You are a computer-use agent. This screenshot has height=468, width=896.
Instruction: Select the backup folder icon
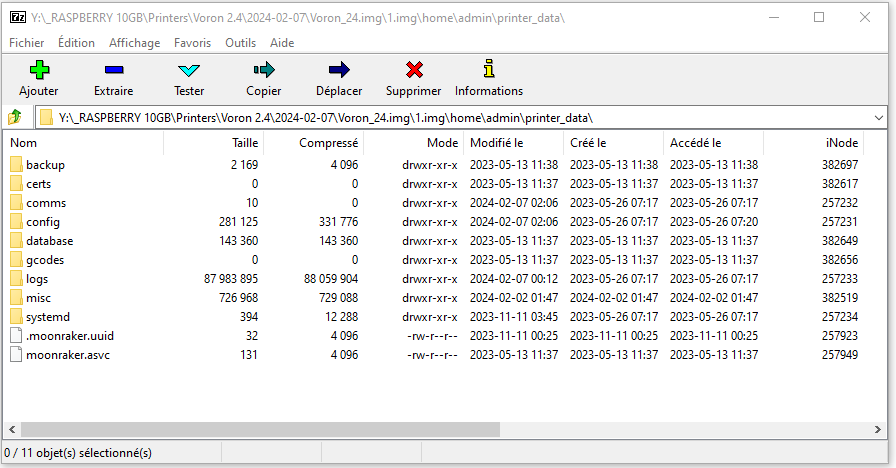[16, 165]
